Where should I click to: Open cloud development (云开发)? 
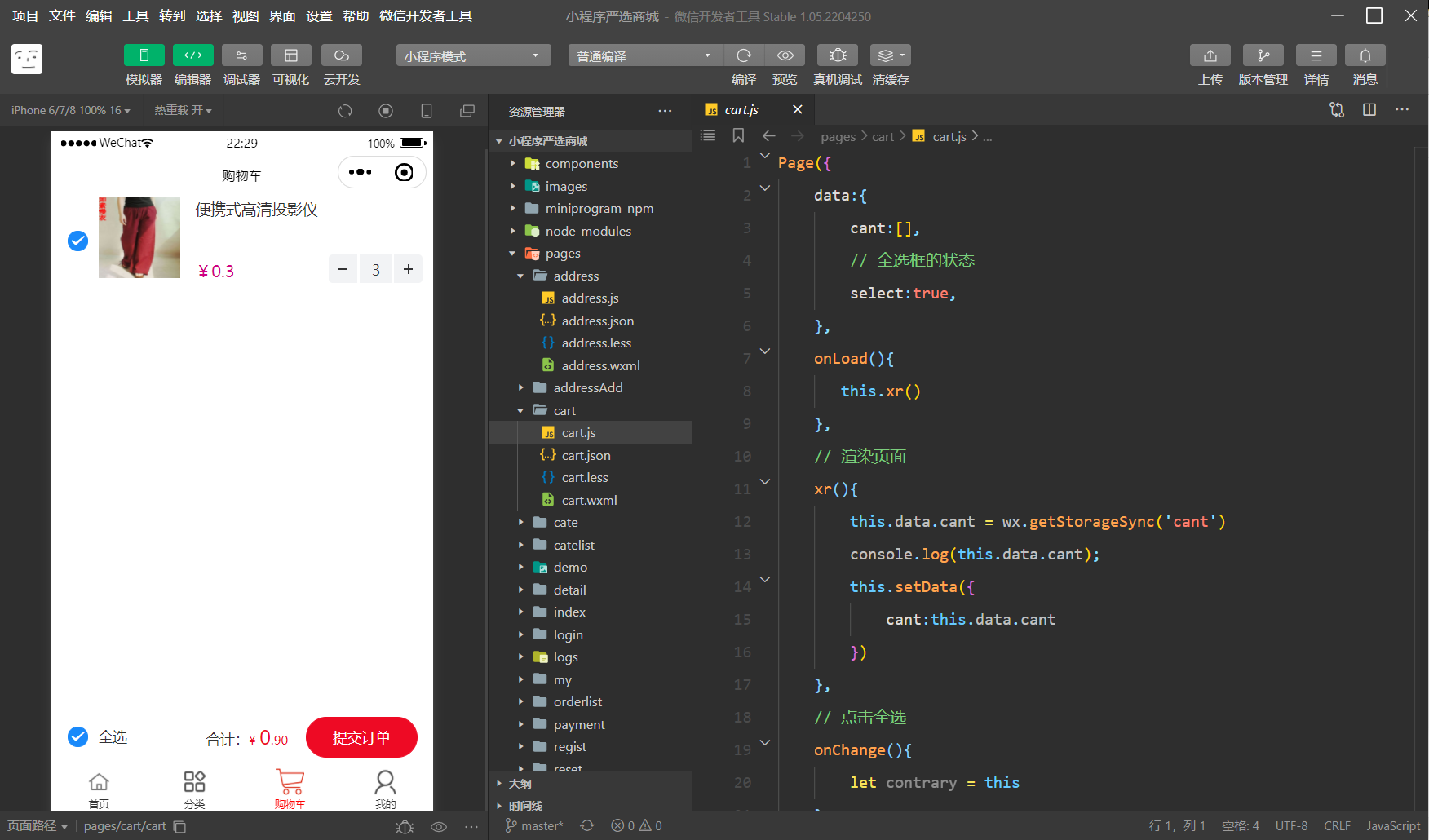click(x=342, y=55)
